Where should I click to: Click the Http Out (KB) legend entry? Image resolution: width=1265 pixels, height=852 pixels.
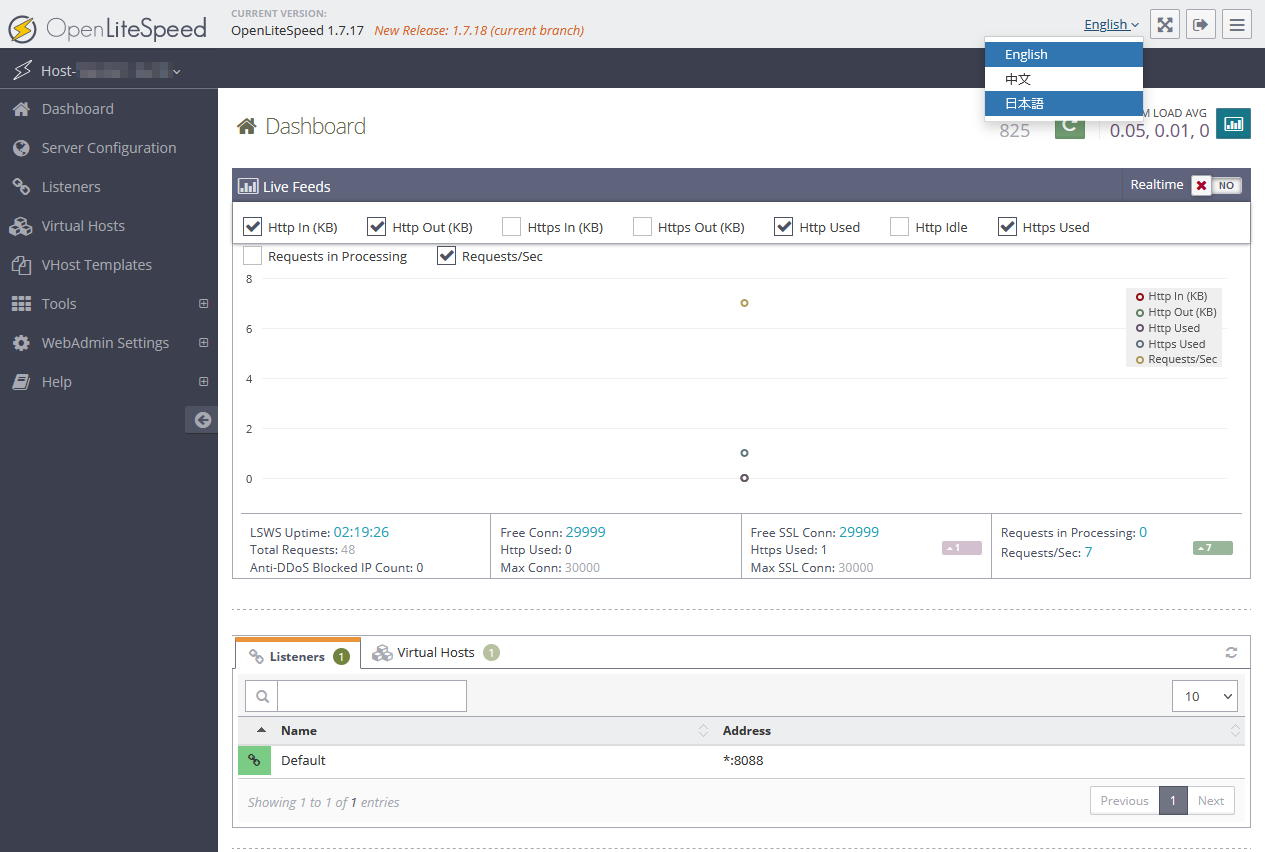coord(1176,312)
